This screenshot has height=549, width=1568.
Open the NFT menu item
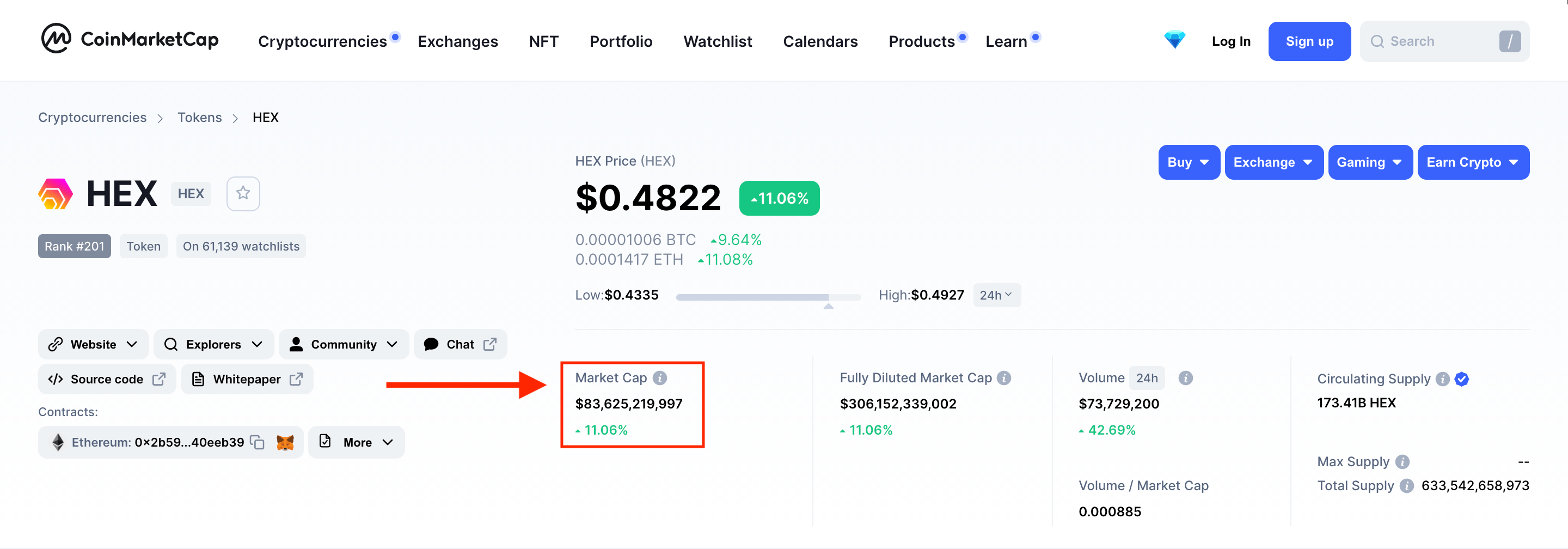543,41
